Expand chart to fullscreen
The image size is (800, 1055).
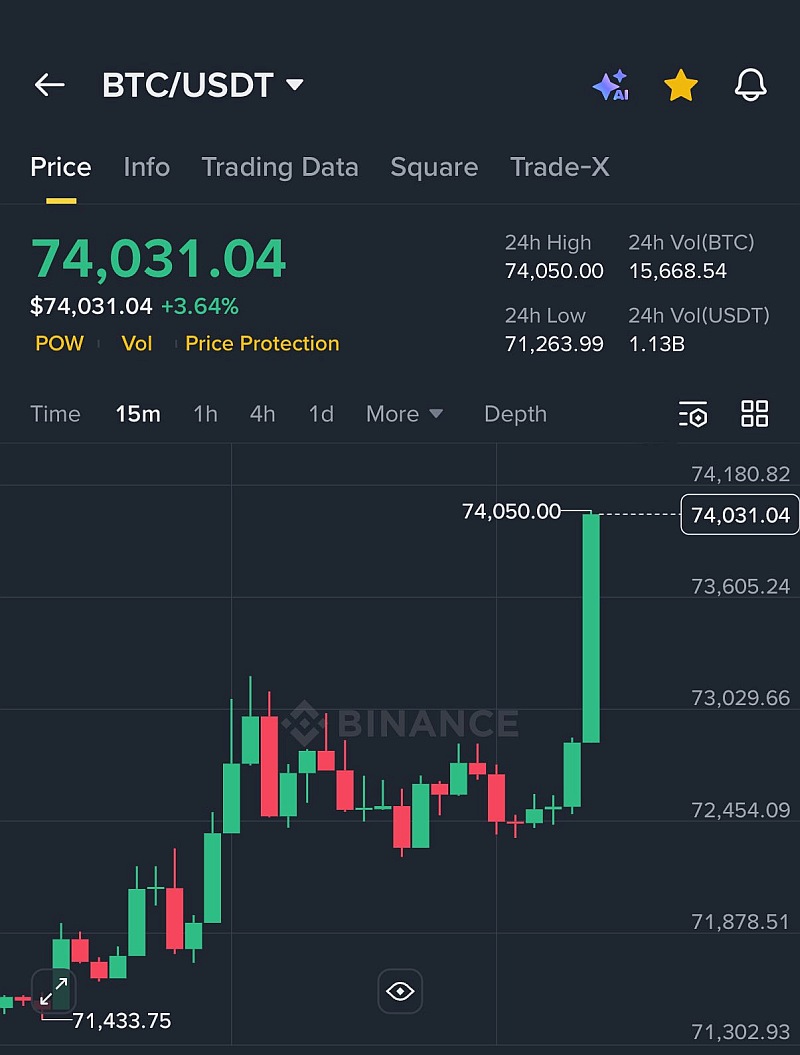click(53, 991)
